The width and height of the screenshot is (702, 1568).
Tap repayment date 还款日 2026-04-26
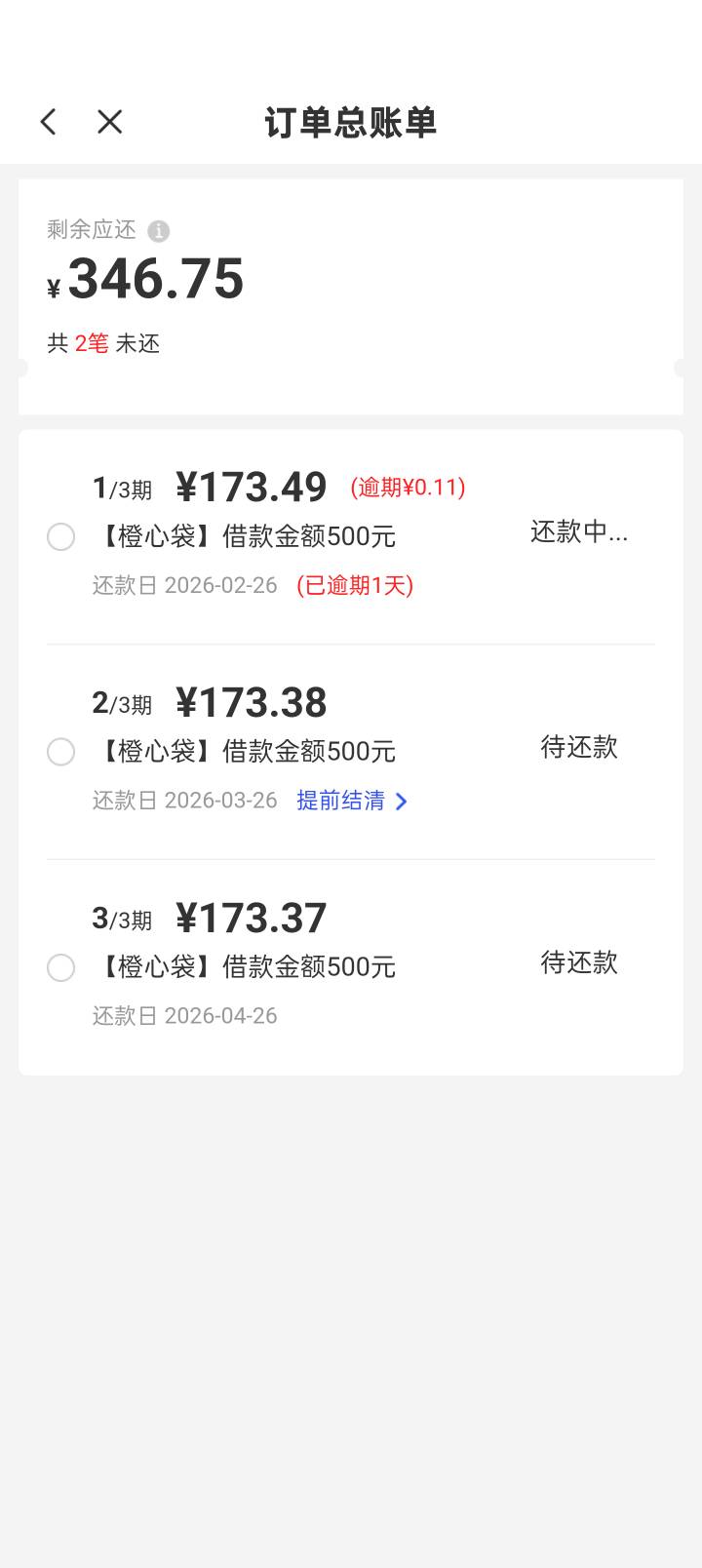(x=185, y=1016)
